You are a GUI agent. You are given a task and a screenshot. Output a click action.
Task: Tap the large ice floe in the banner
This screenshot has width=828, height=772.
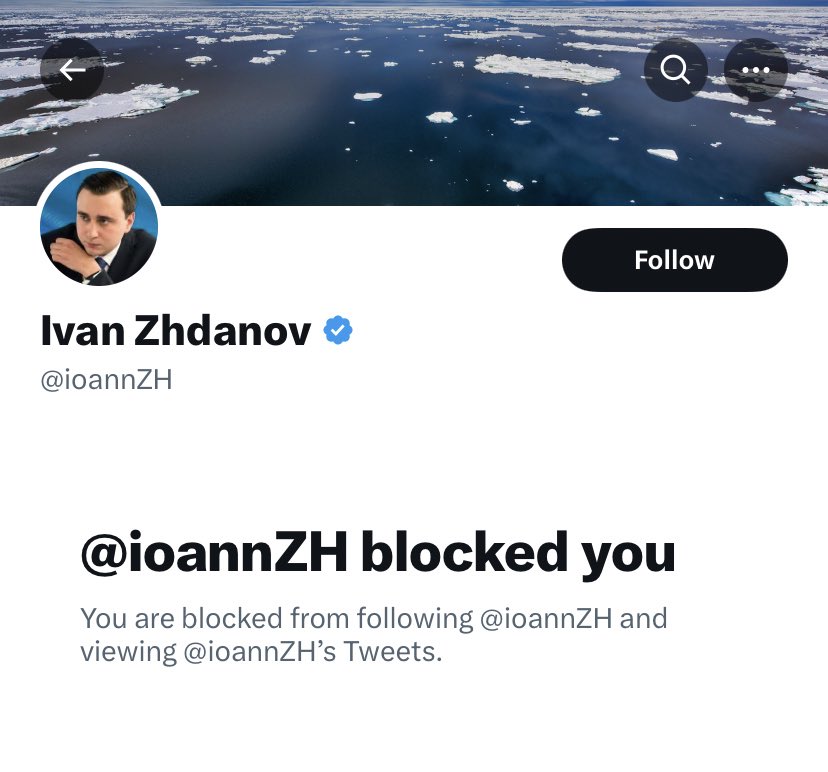point(547,69)
